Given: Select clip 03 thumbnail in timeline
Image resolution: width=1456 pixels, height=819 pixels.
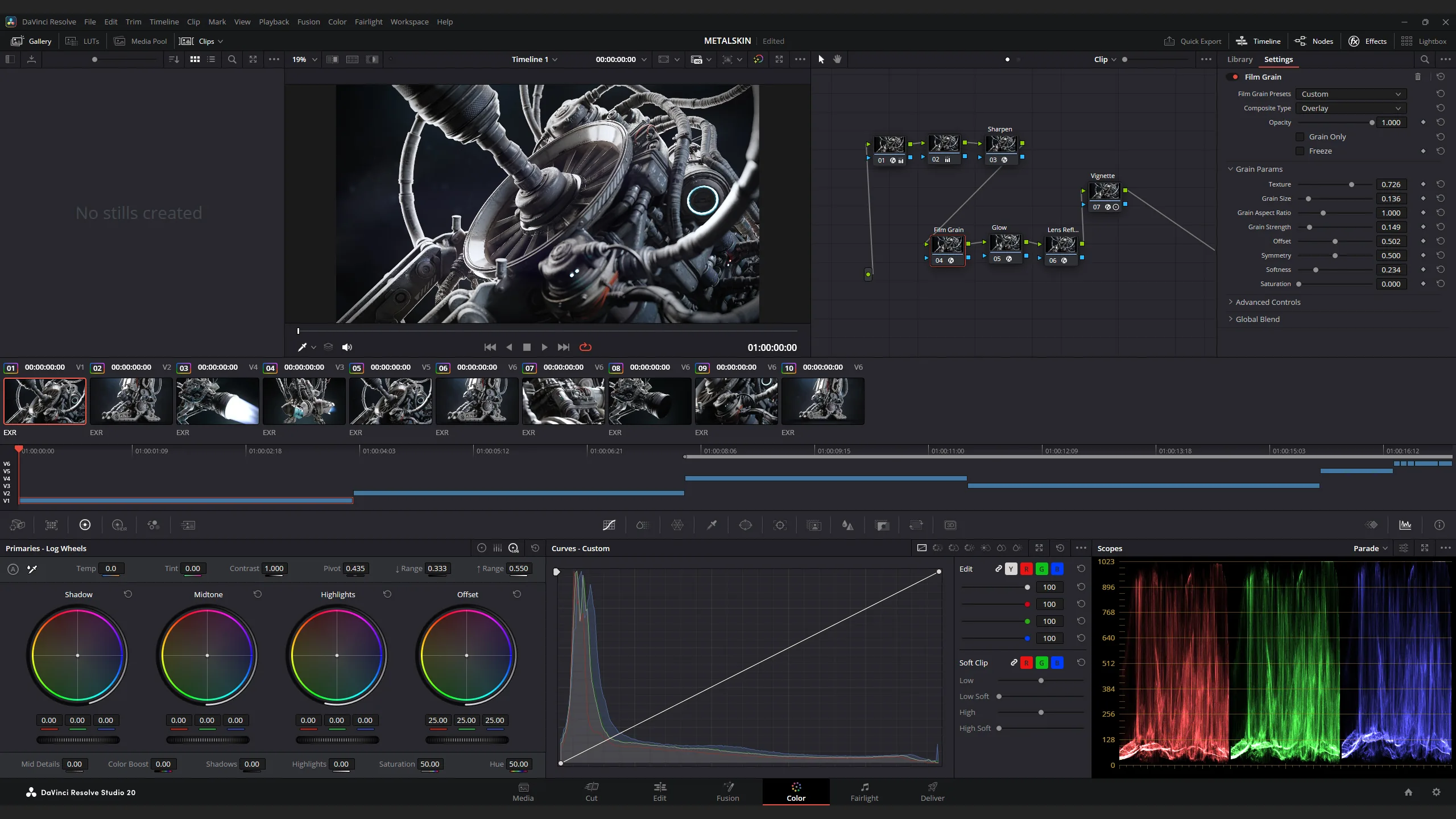Looking at the screenshot, I should tap(218, 401).
